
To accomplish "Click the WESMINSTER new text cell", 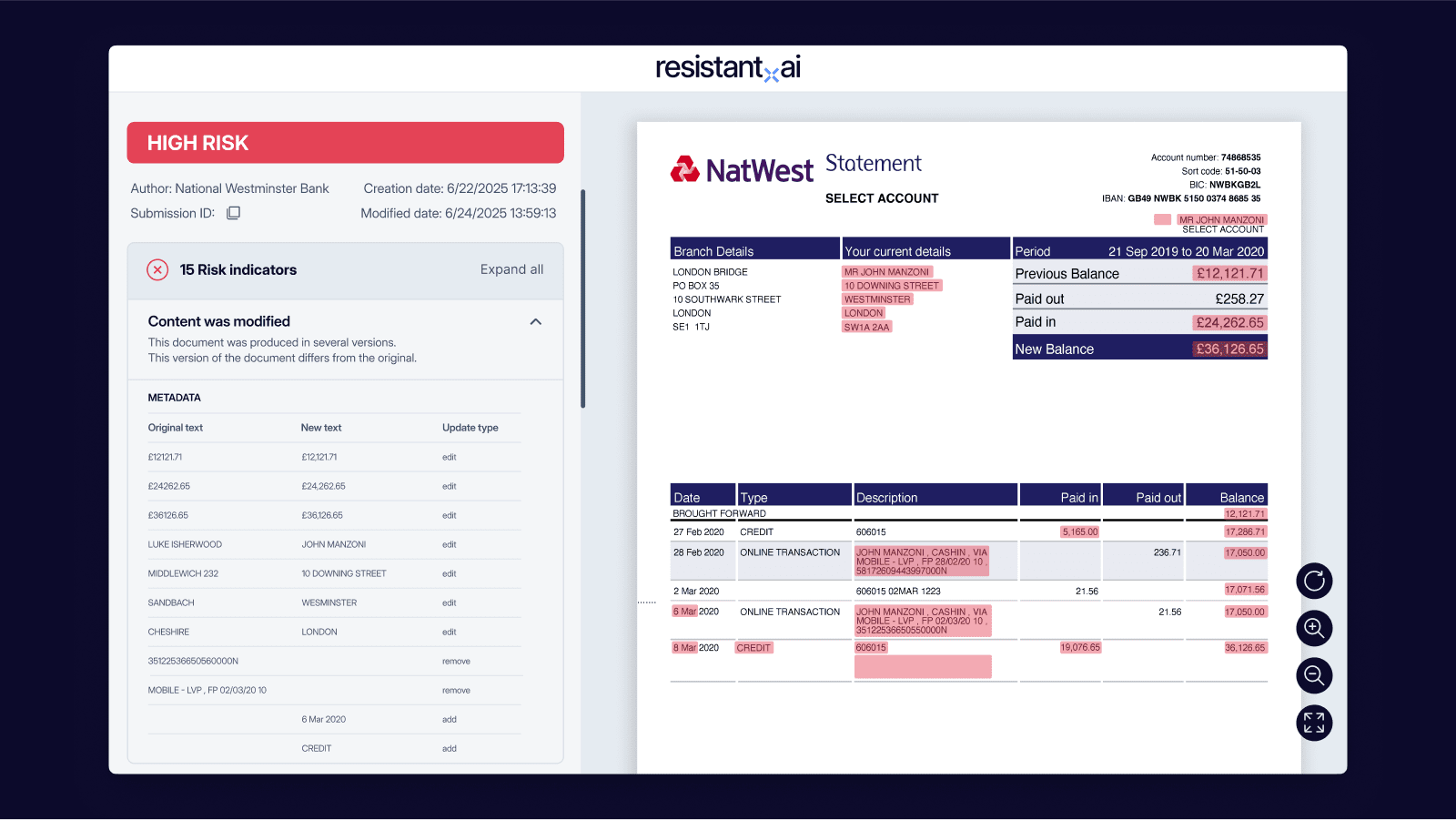I will tap(329, 602).
